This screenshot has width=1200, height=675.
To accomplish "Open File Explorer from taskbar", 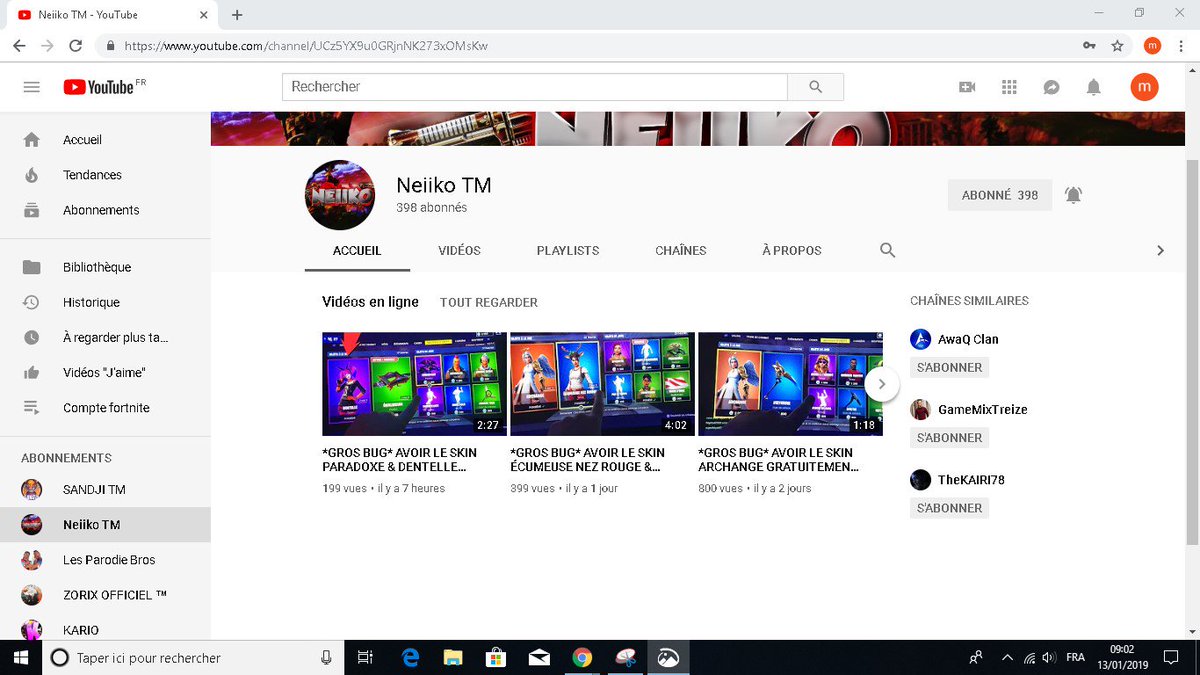I will click(x=453, y=657).
